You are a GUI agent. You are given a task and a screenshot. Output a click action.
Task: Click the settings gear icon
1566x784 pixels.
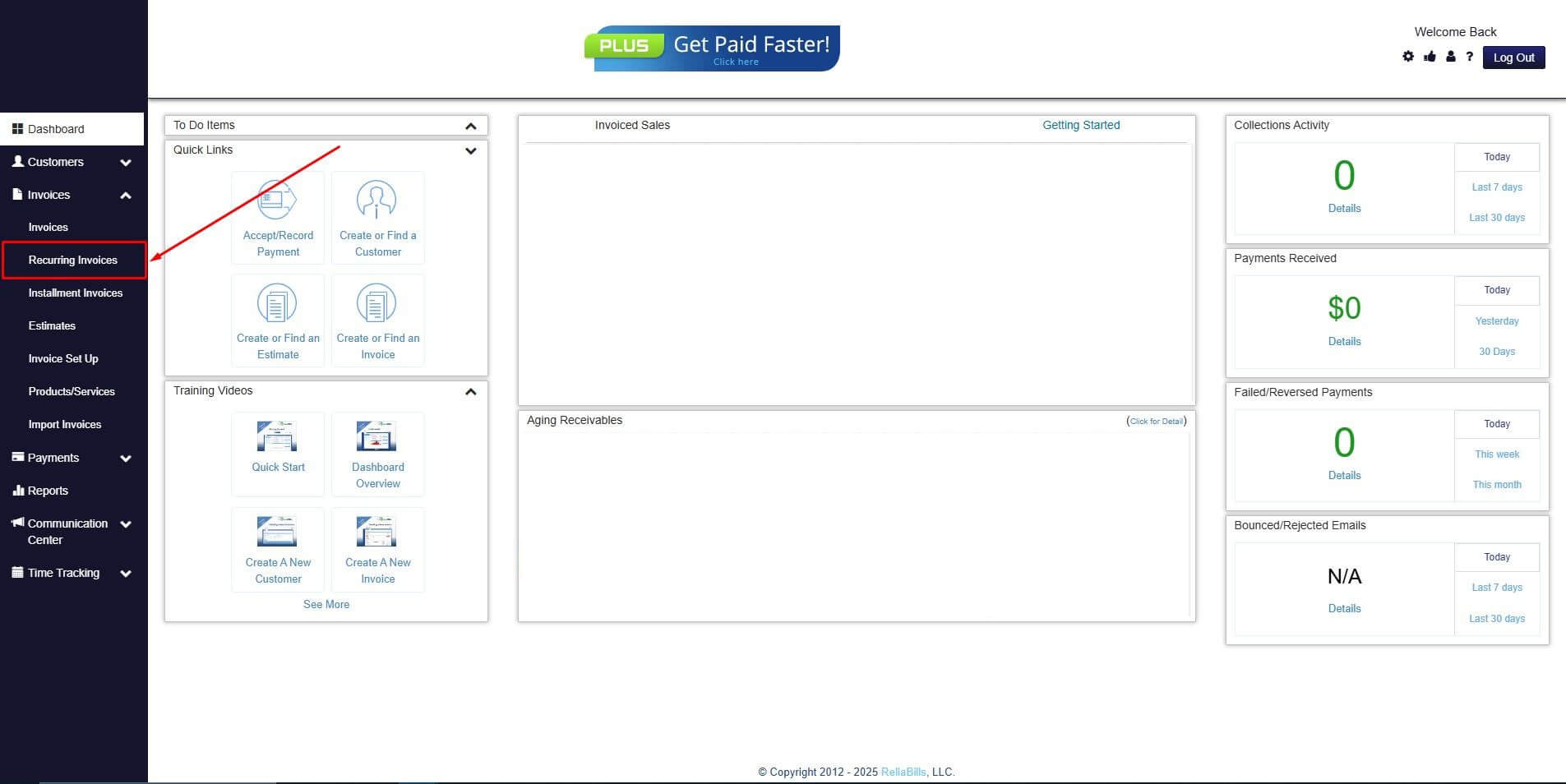[1408, 57]
